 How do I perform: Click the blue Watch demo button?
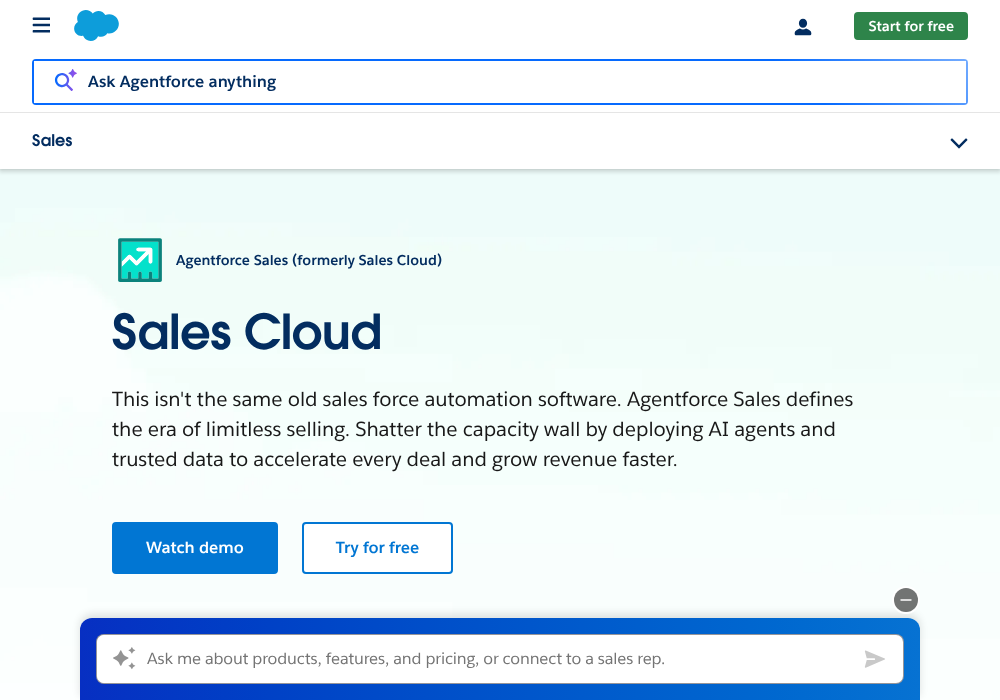pyautogui.click(x=194, y=548)
